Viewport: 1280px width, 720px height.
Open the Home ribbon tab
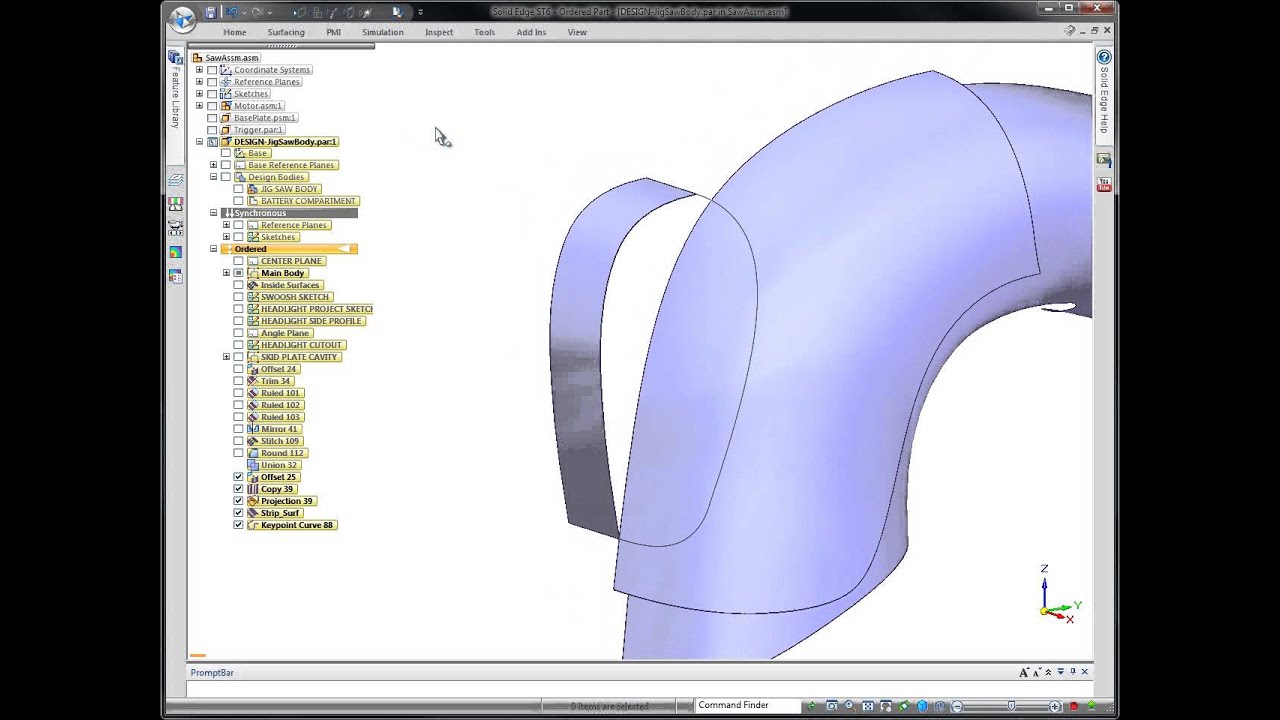tap(234, 32)
